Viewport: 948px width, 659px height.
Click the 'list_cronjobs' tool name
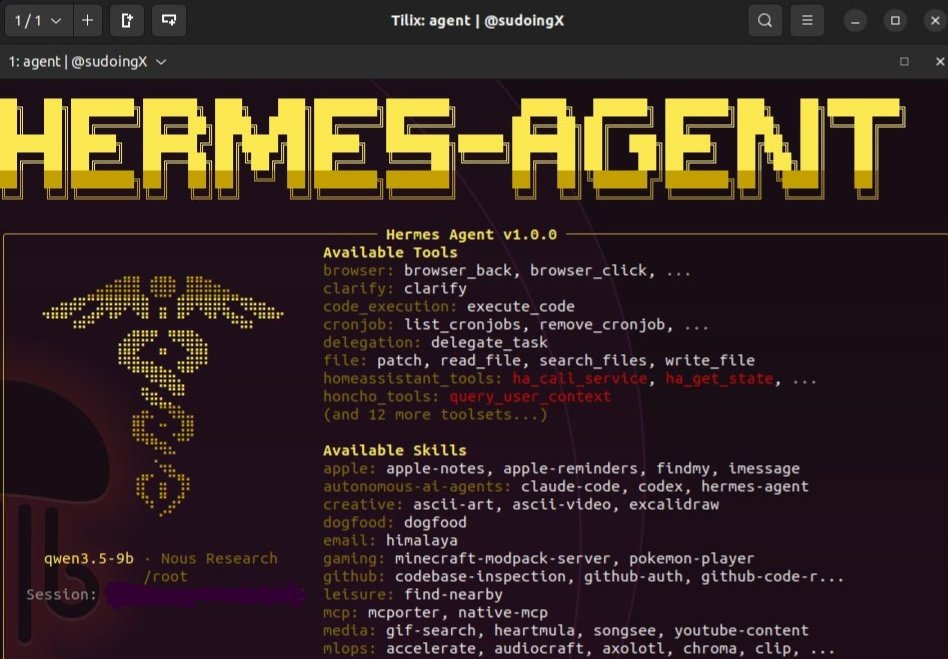[463, 325]
